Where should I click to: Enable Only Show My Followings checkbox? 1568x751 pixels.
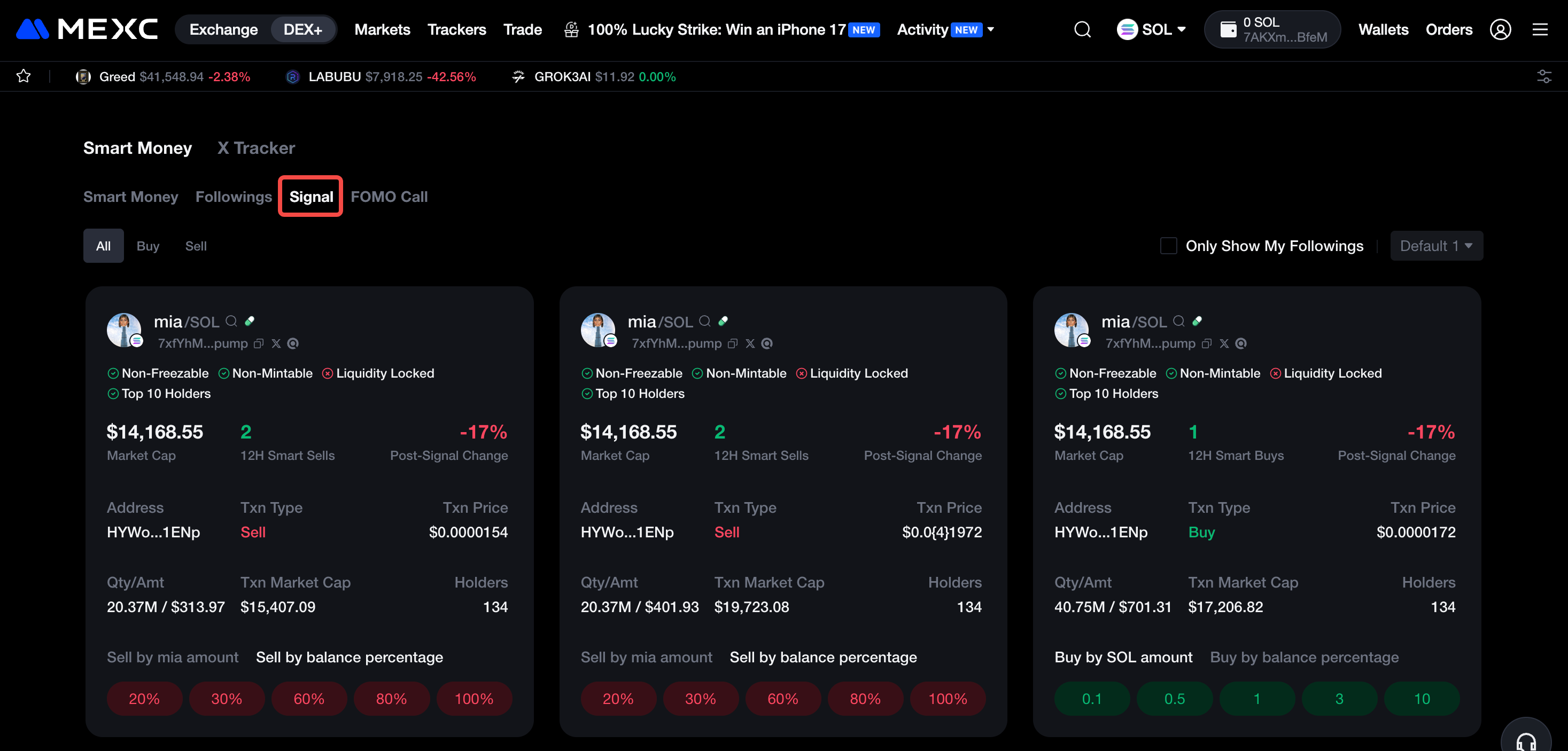1168,246
